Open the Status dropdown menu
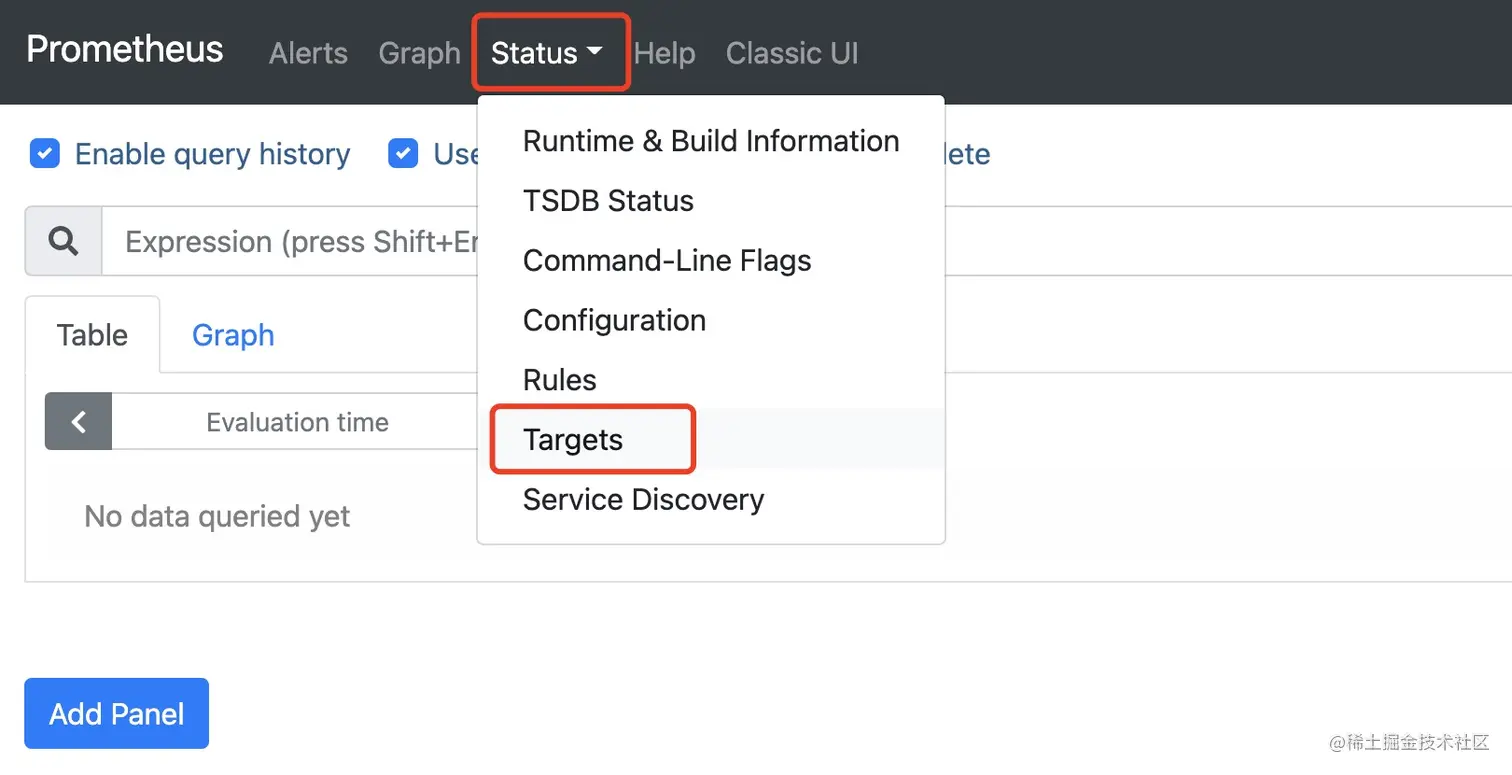 coord(547,53)
